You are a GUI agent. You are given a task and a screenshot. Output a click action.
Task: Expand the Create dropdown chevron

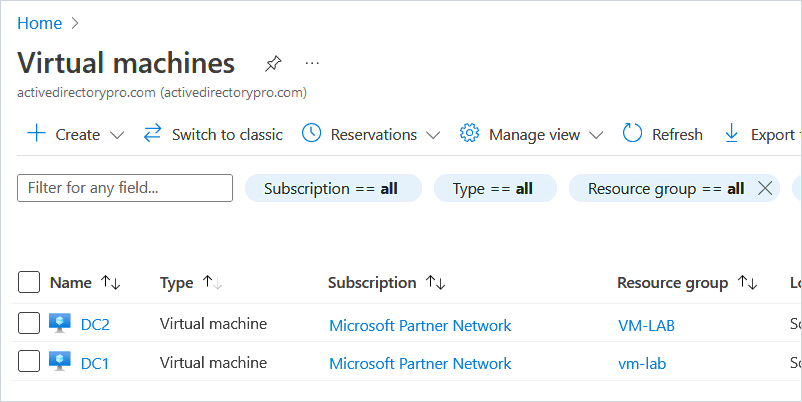(117, 136)
